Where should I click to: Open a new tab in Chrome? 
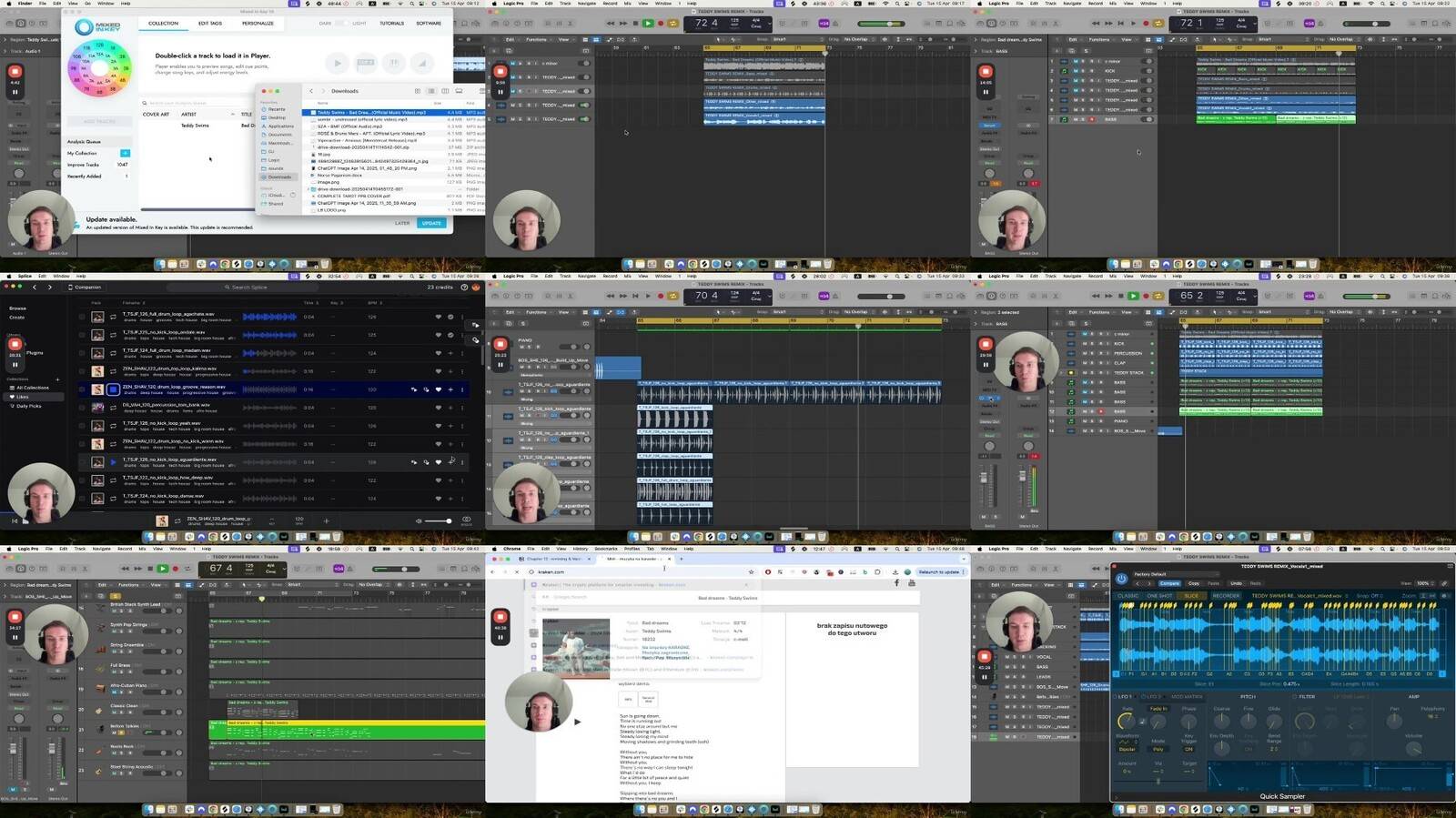[681, 559]
